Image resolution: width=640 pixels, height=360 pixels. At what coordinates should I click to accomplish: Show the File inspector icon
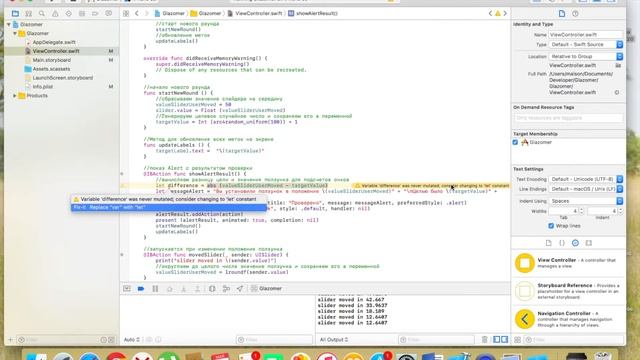[x=562, y=13]
